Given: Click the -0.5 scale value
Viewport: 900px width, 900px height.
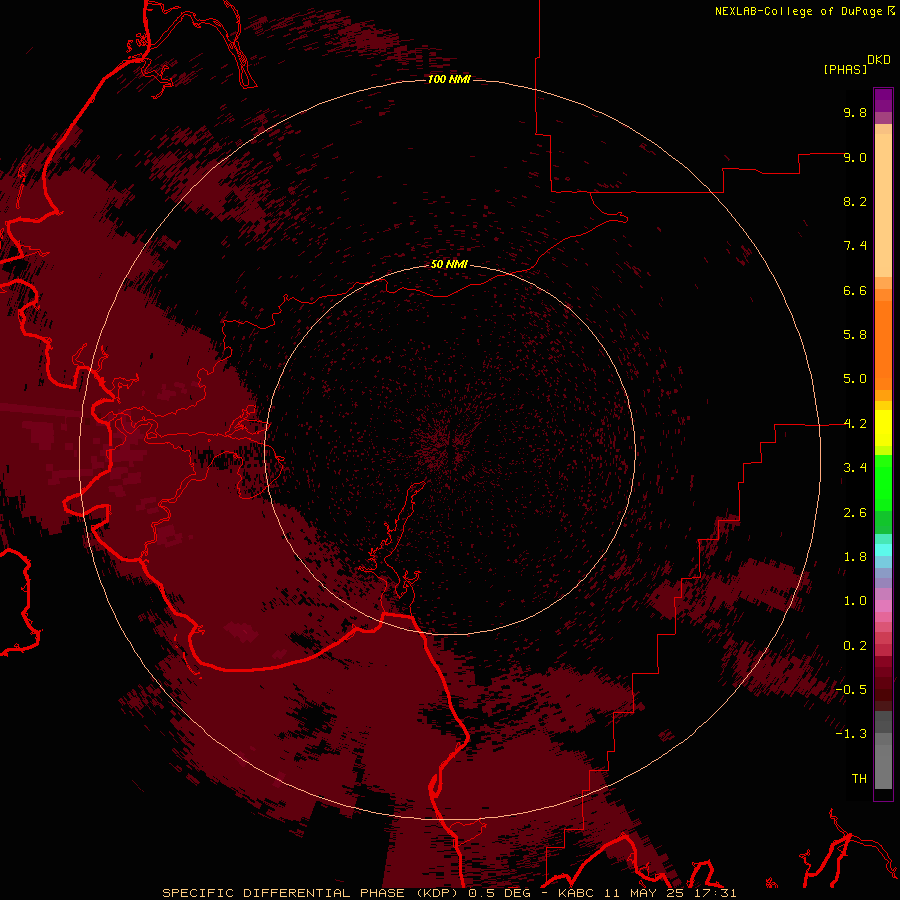Looking at the screenshot, I should click(x=851, y=690).
